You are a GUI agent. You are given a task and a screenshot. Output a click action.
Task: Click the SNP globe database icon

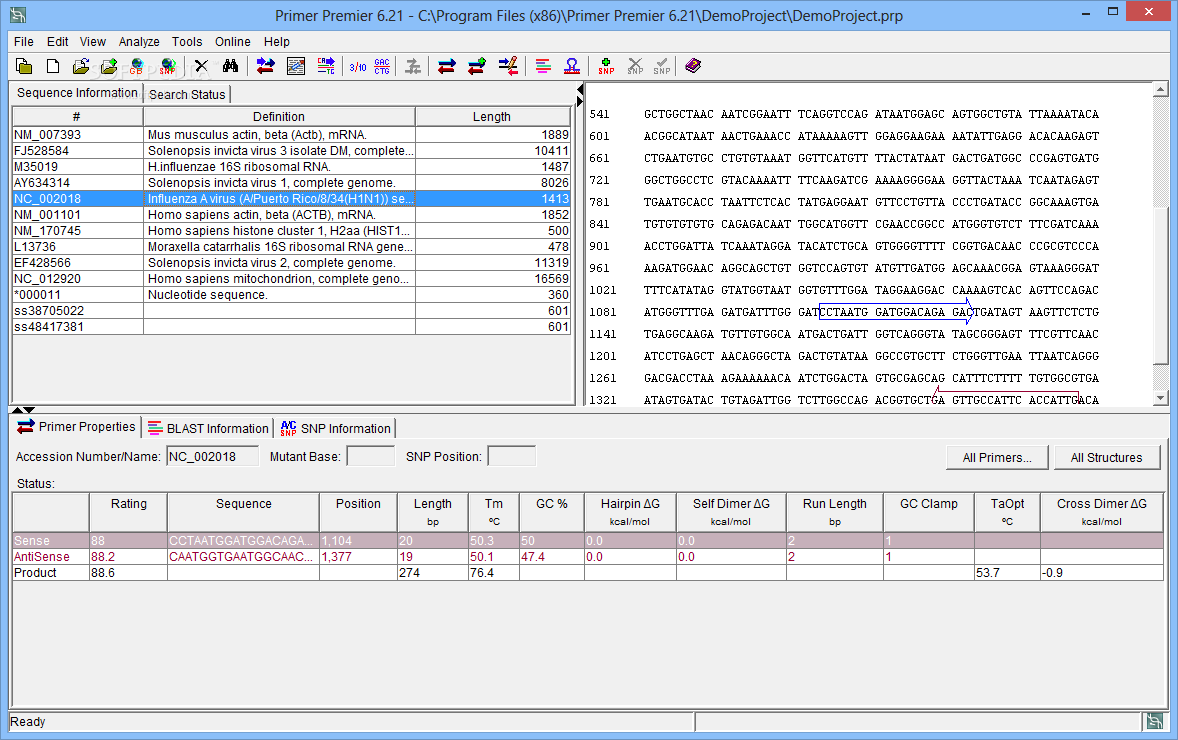click(168, 66)
